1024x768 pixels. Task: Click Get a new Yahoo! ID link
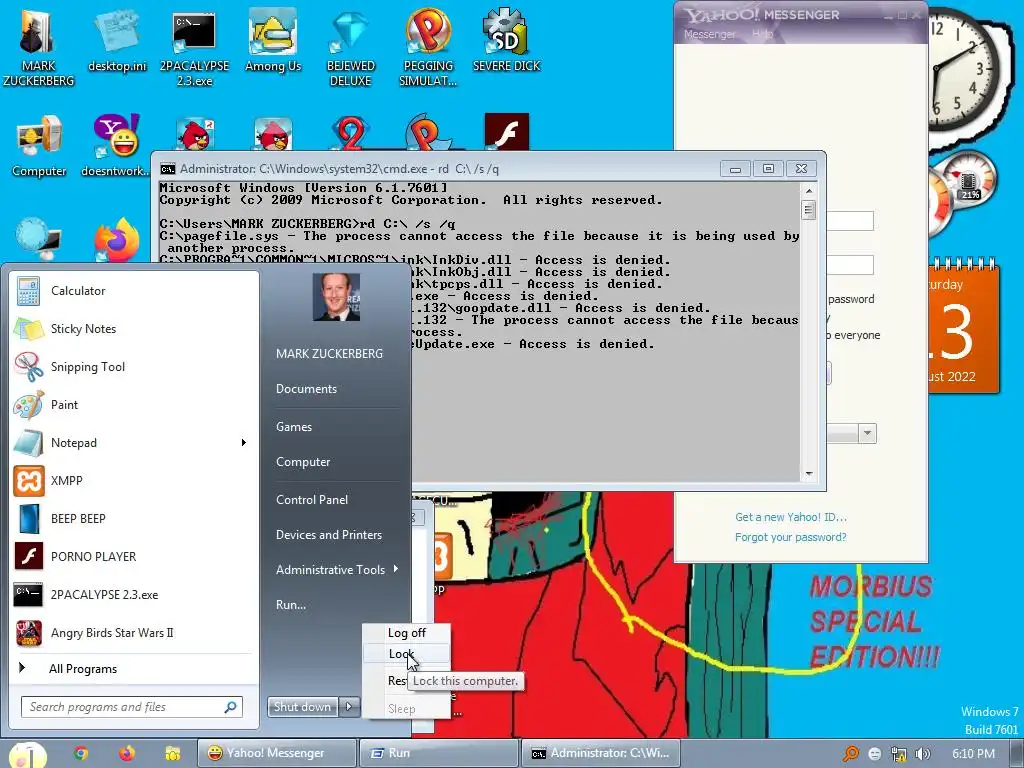[790, 517]
